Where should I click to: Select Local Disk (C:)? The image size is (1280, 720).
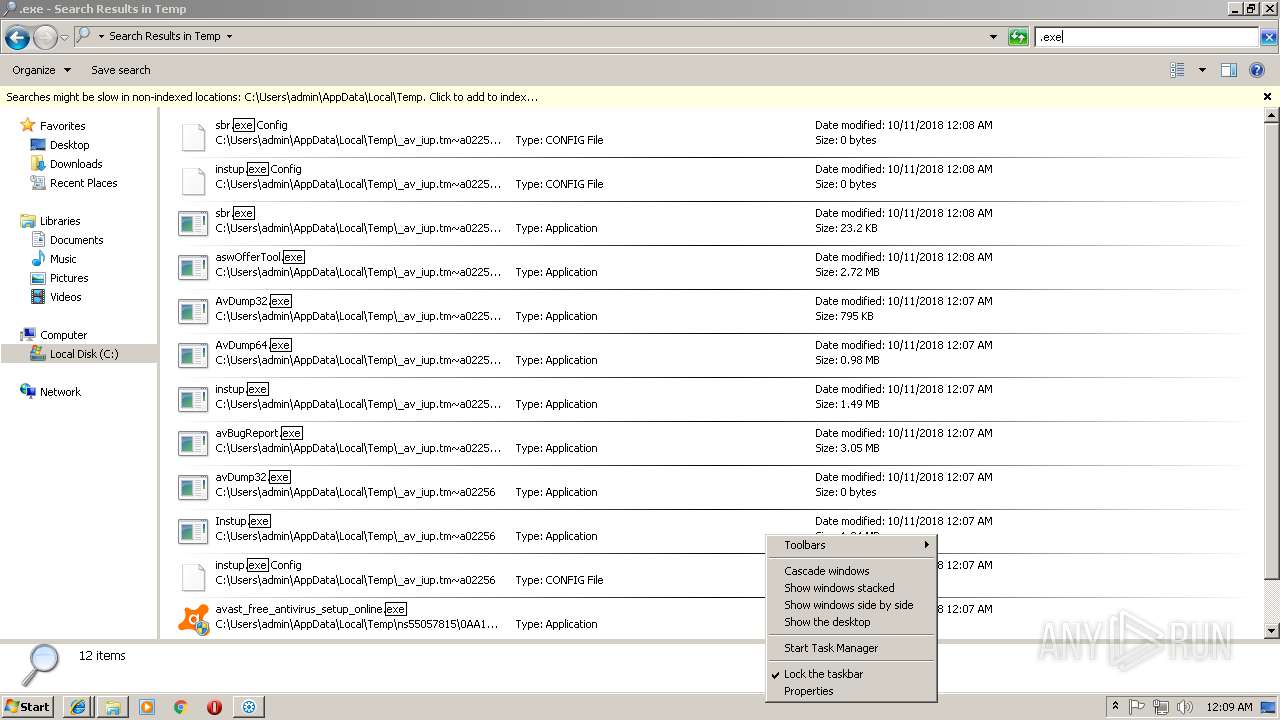pyautogui.click(x=84, y=354)
